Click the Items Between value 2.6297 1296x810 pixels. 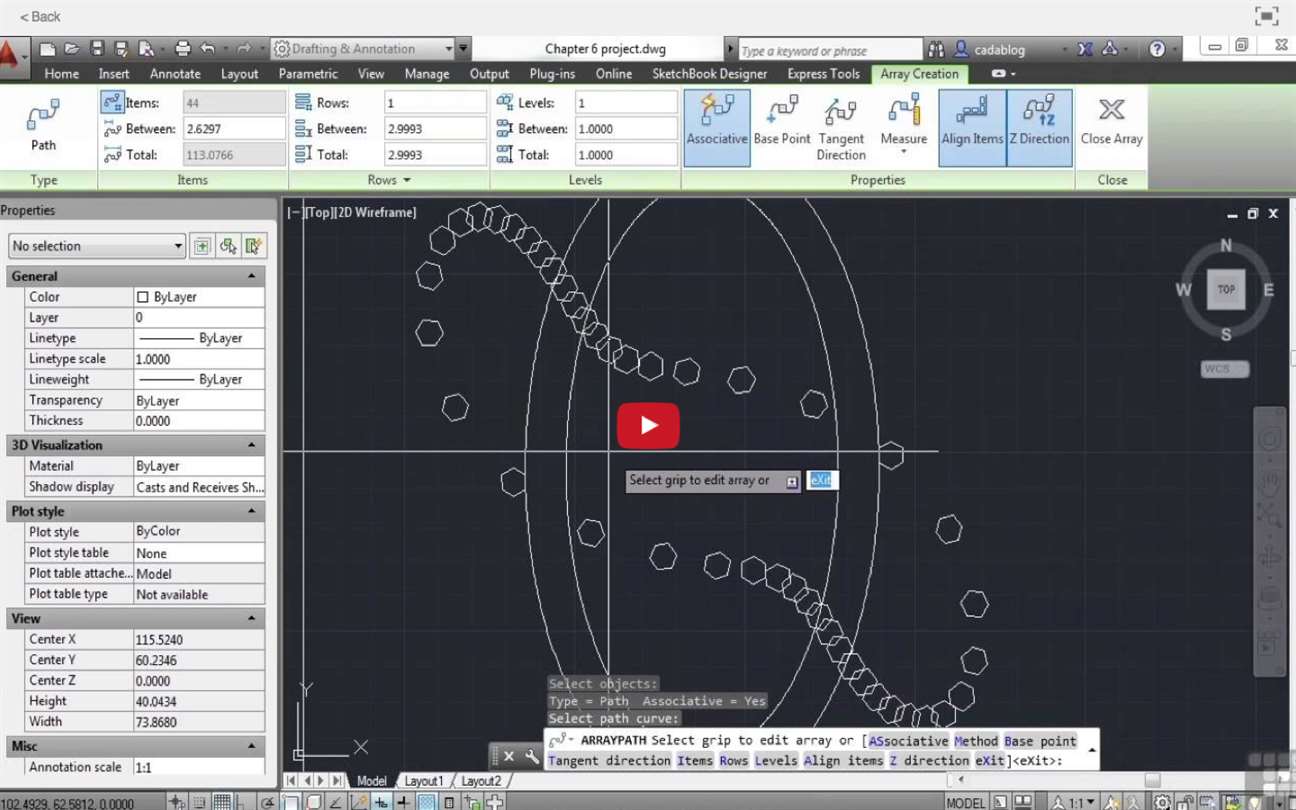(x=235, y=129)
